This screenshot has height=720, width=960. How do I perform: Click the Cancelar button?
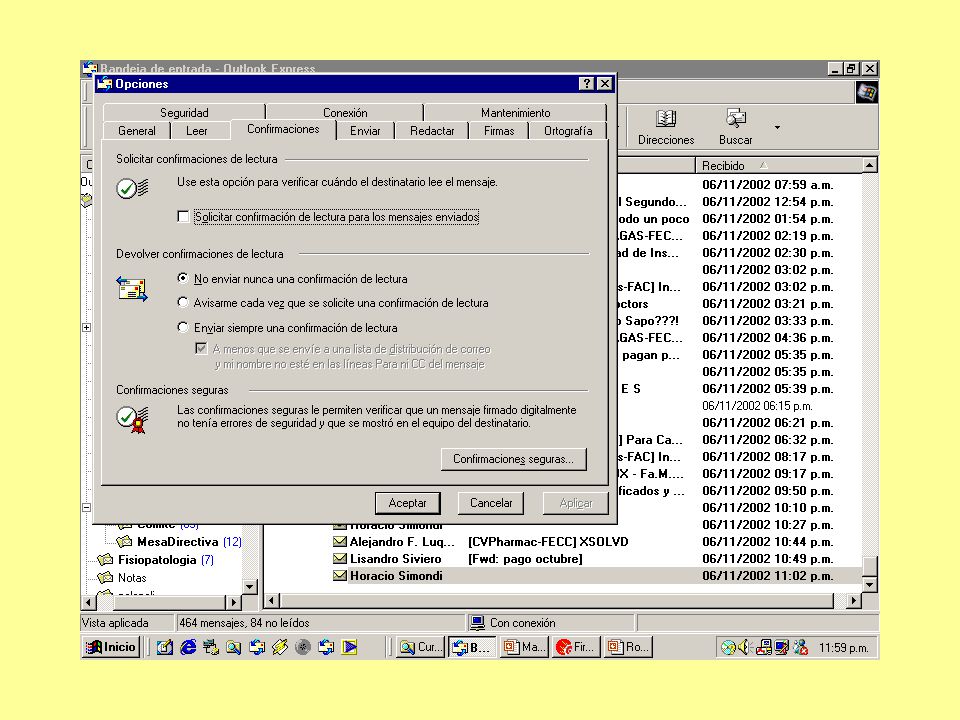pyautogui.click(x=491, y=503)
